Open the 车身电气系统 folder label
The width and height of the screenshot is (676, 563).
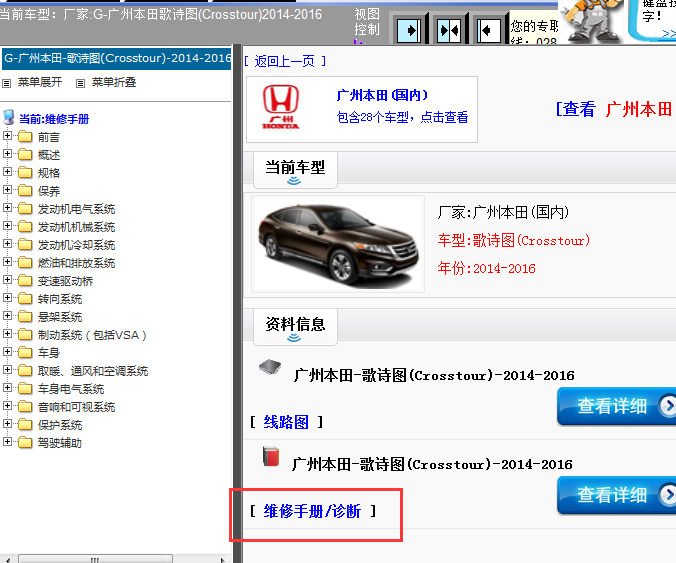tap(71, 389)
